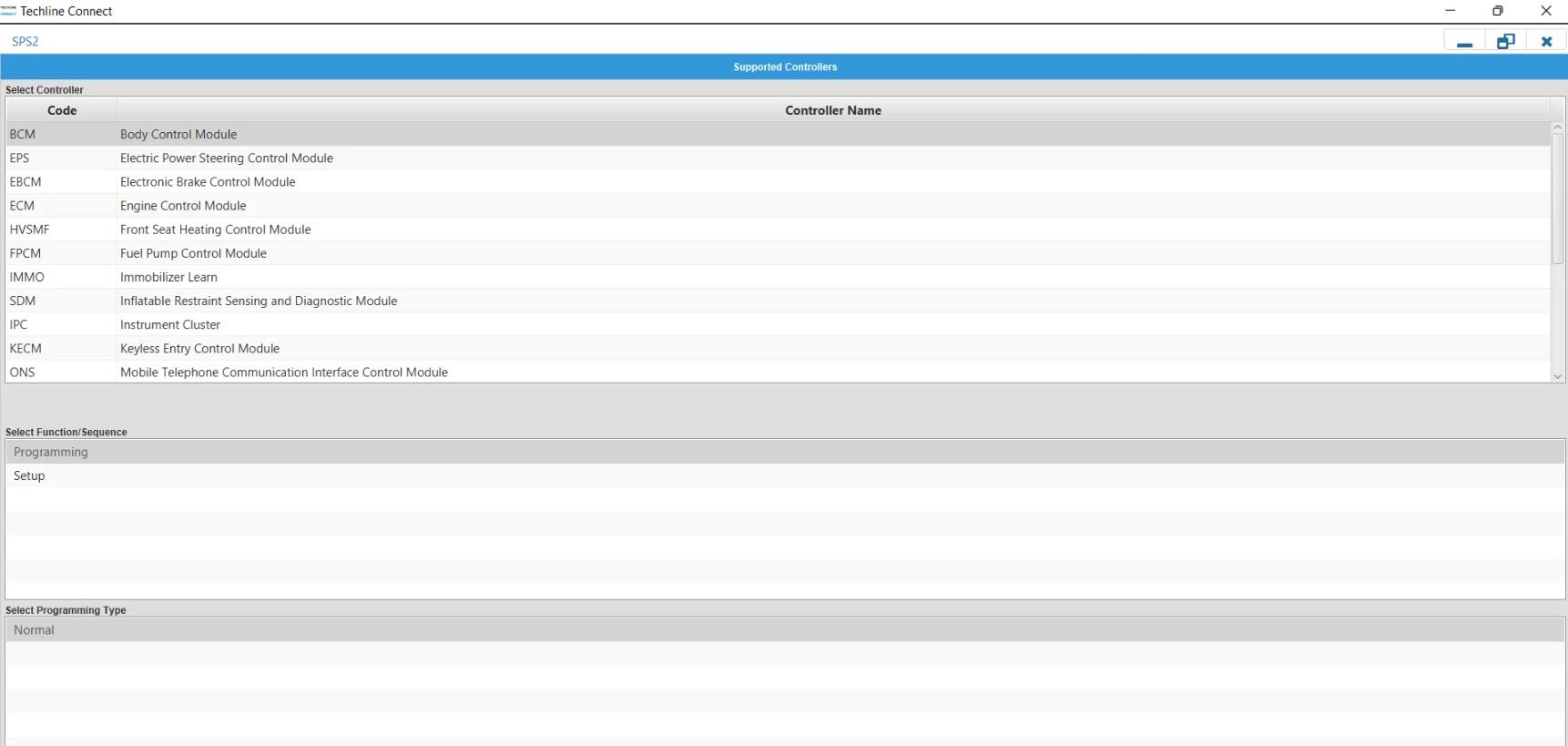This screenshot has width=1568, height=746.
Task: Choose Normal programming type
Action: tap(35, 630)
